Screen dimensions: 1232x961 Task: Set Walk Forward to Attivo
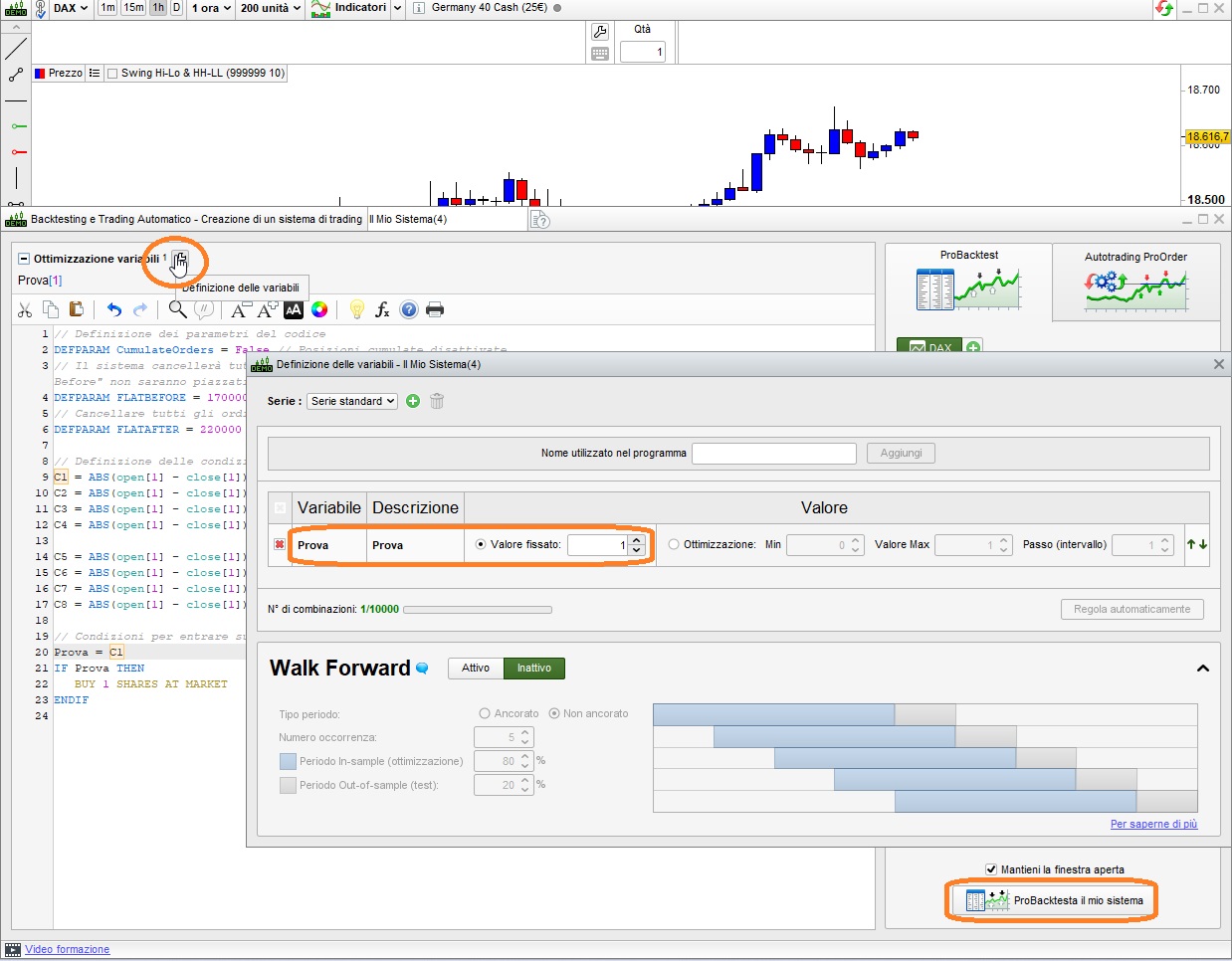coord(476,669)
